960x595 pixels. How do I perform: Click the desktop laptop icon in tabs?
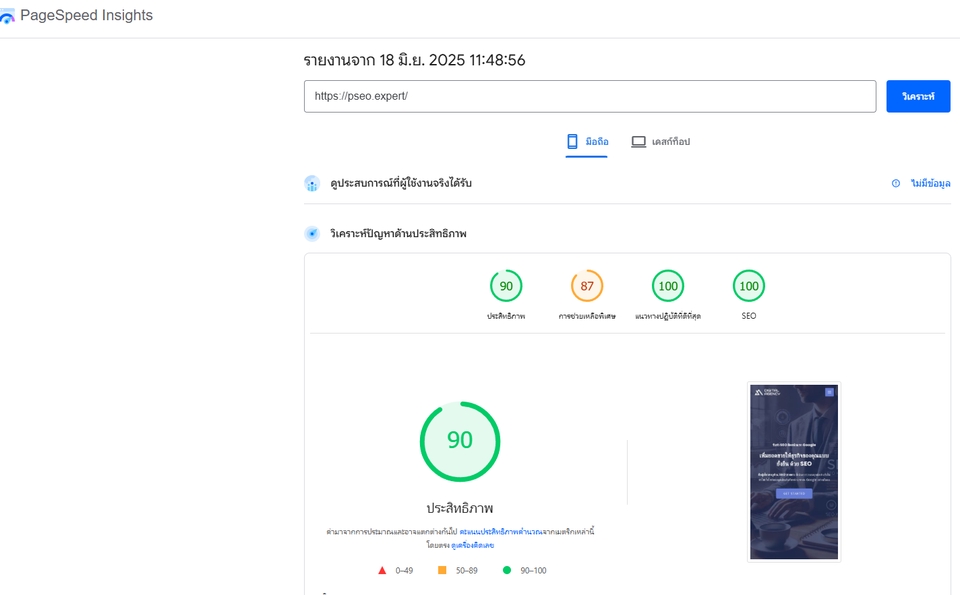pyautogui.click(x=638, y=142)
